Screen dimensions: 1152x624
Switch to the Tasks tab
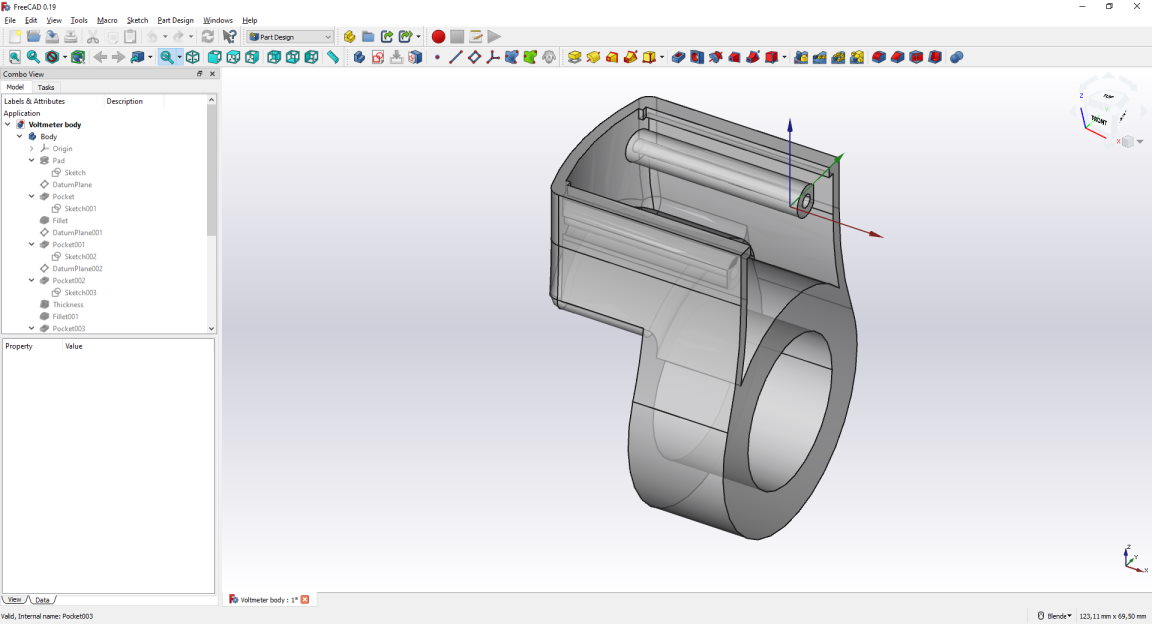(46, 87)
